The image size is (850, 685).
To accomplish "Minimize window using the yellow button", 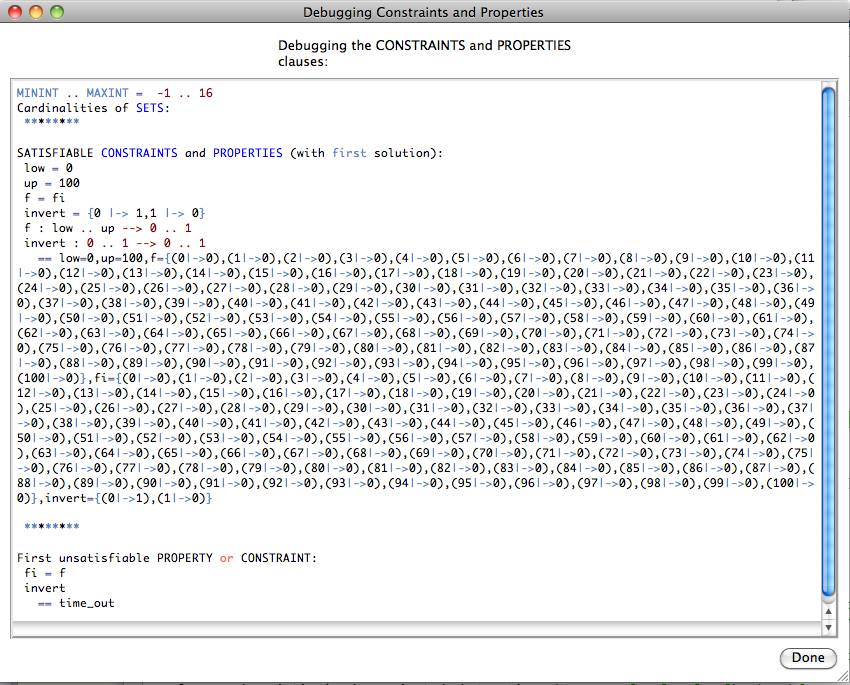I will pos(36,13).
